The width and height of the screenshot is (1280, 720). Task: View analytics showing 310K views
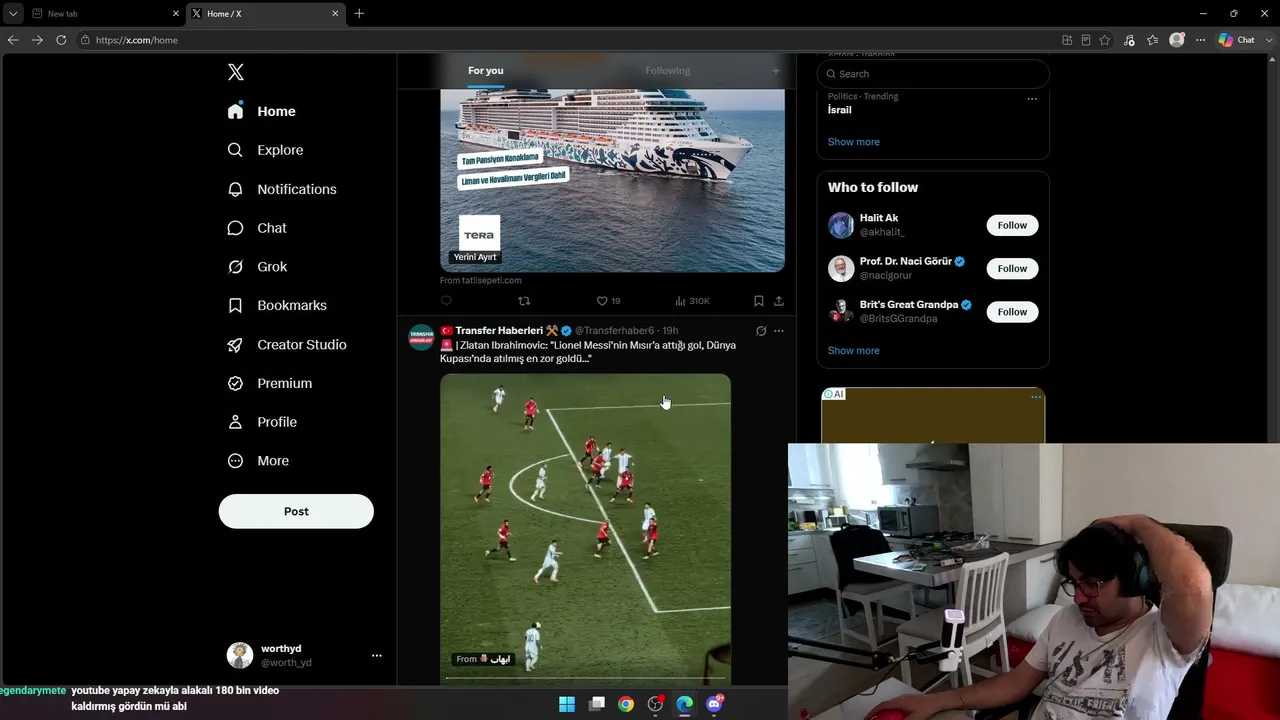pyautogui.click(x=692, y=301)
